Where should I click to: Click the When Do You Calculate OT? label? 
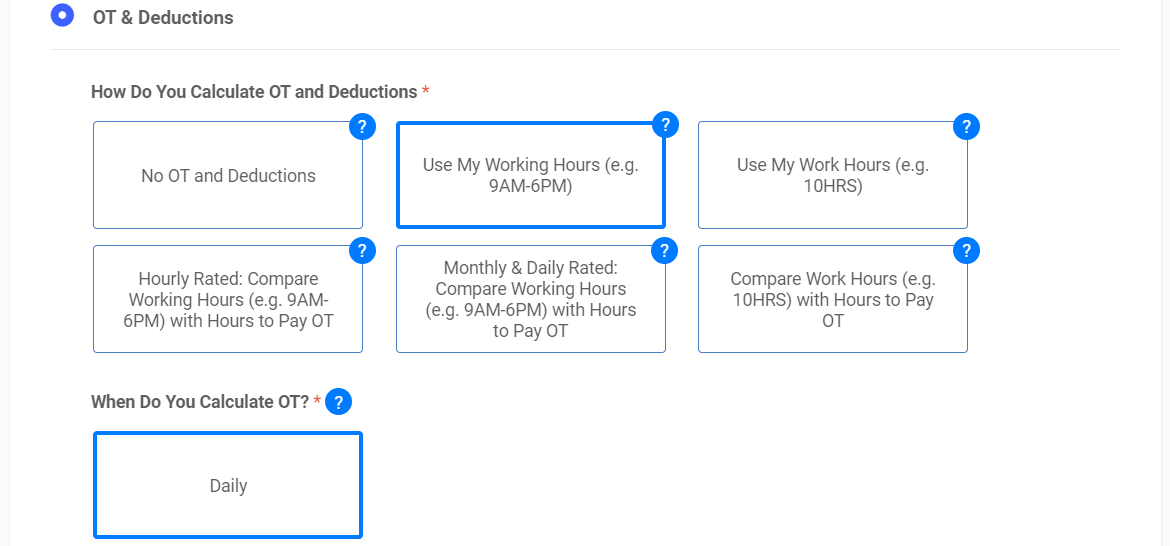200,402
